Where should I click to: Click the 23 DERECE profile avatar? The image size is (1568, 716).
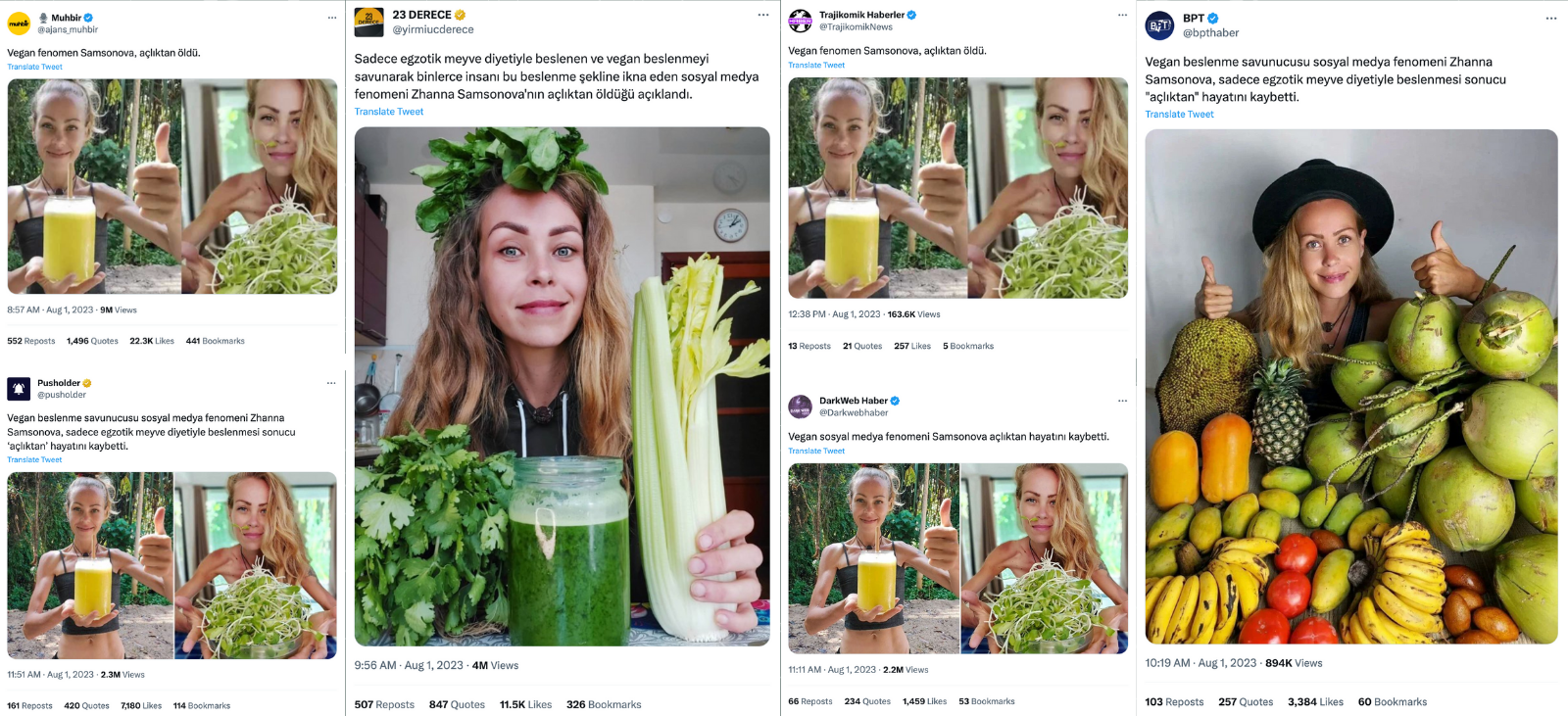(368, 22)
